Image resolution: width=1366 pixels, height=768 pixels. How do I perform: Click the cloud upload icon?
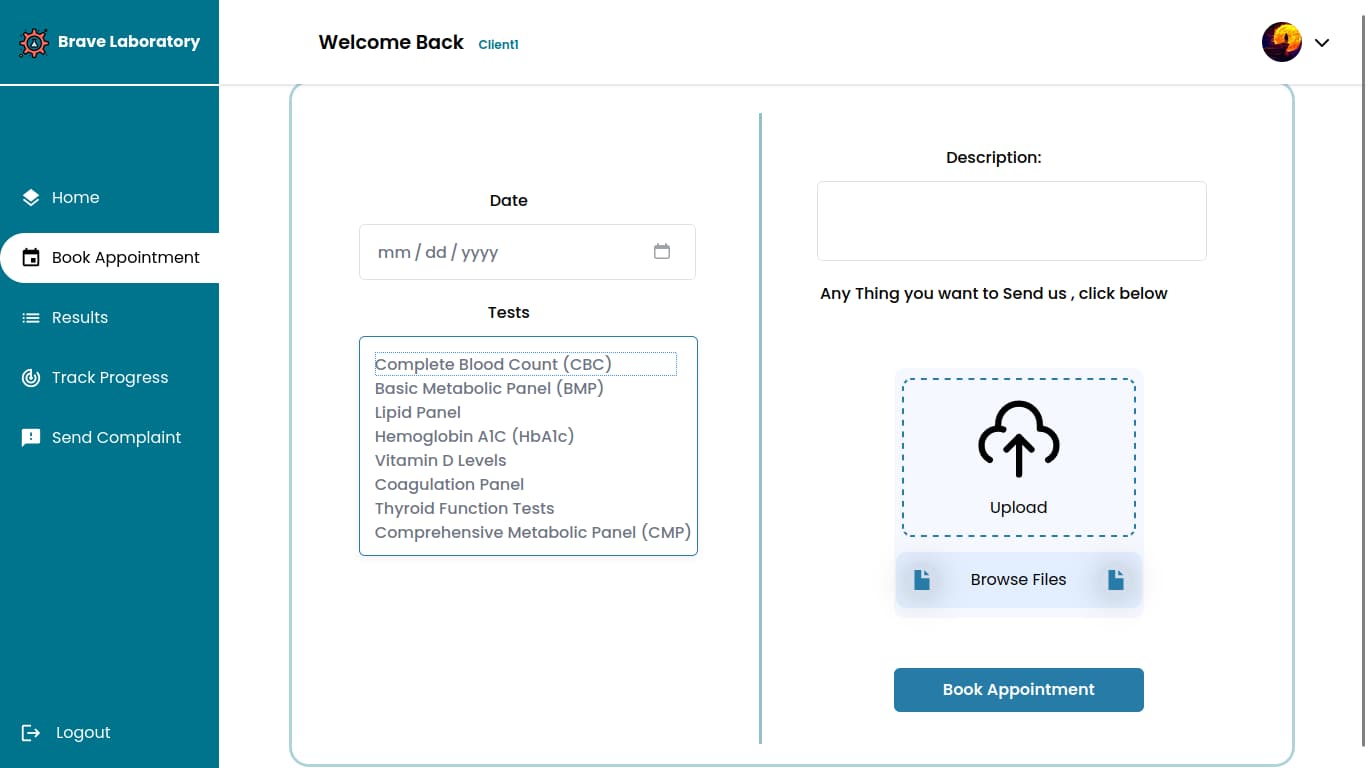tap(1018, 440)
